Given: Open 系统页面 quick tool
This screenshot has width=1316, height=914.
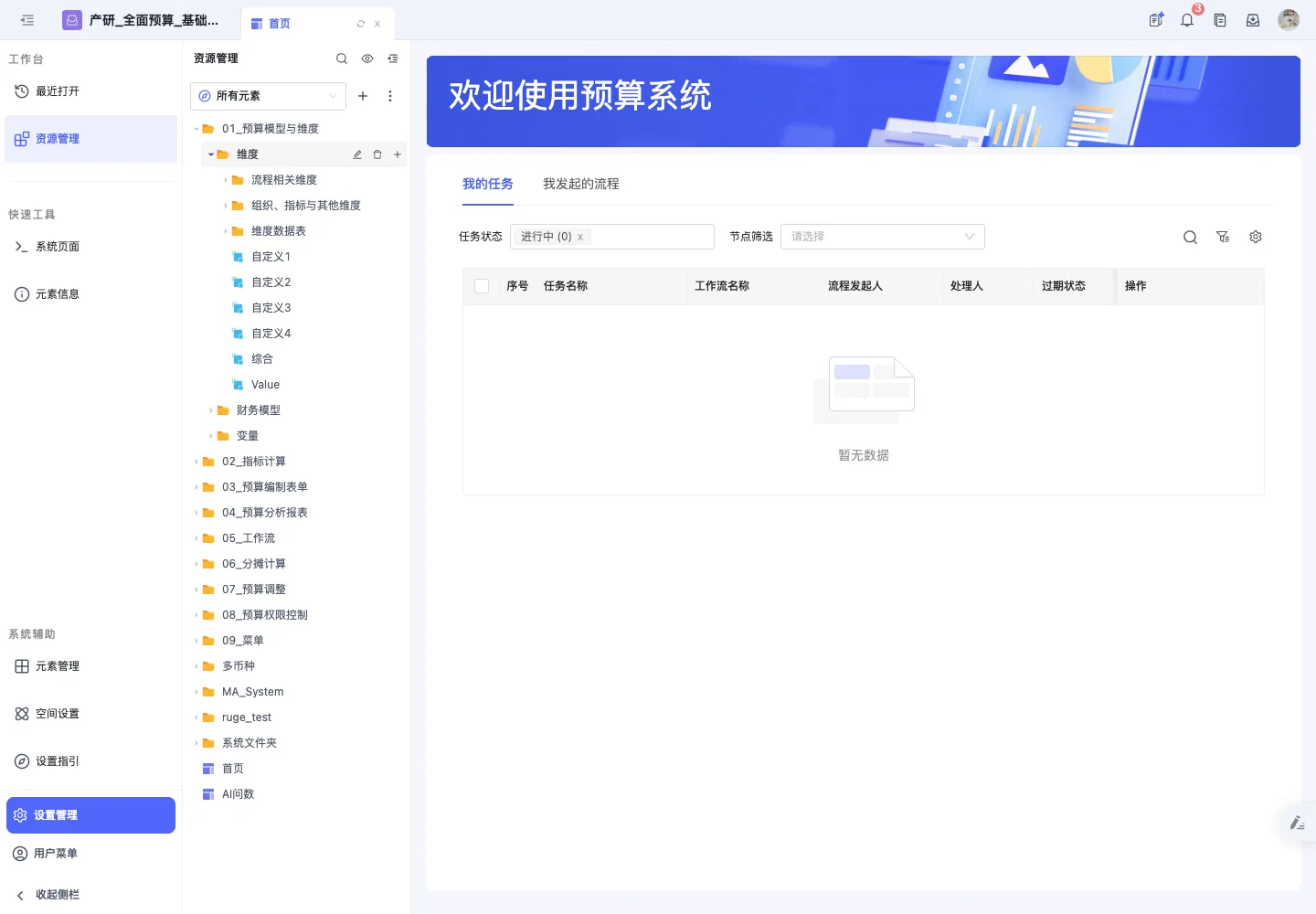Looking at the screenshot, I should pos(90,247).
